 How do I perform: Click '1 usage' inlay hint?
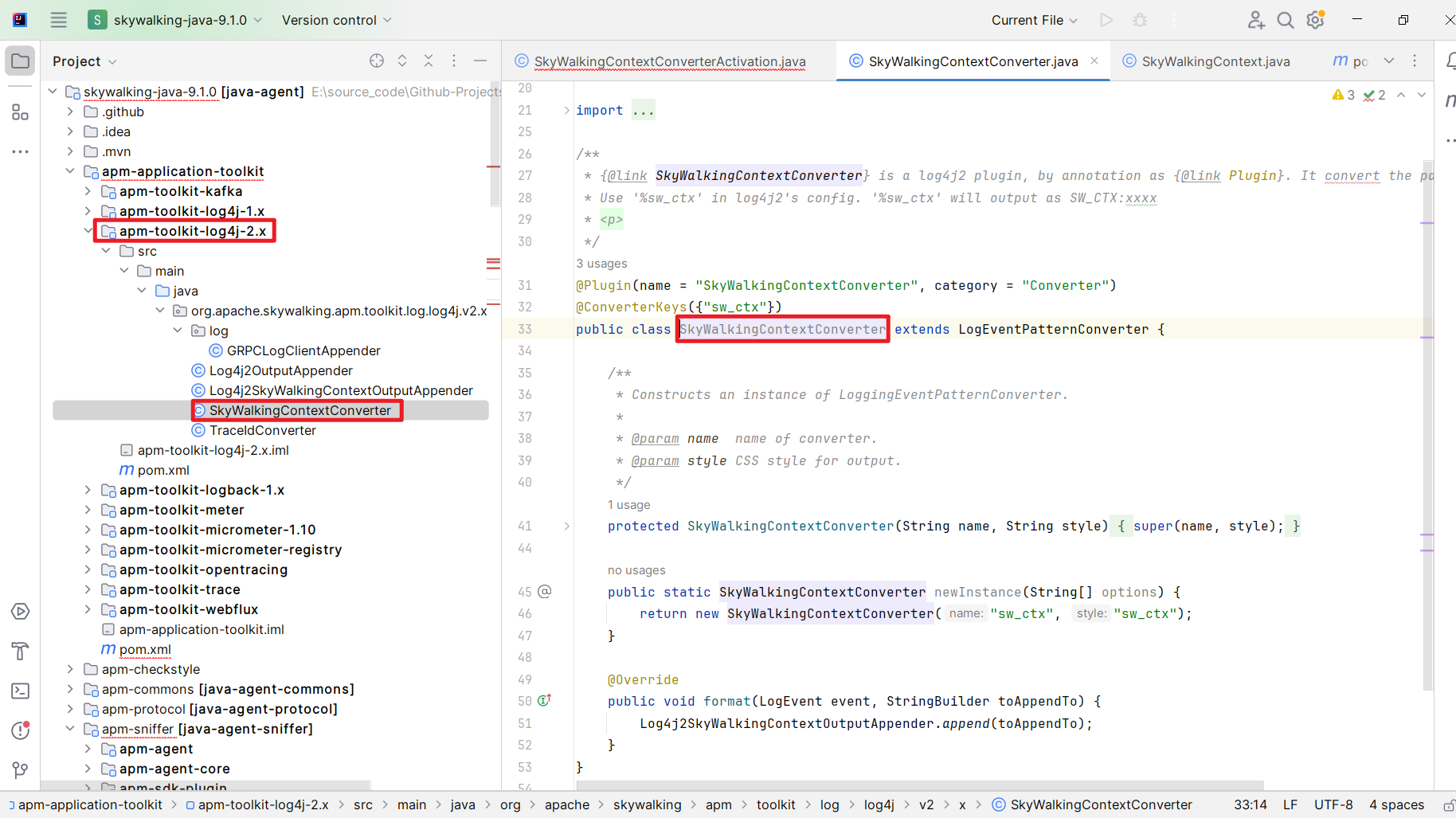(628, 505)
